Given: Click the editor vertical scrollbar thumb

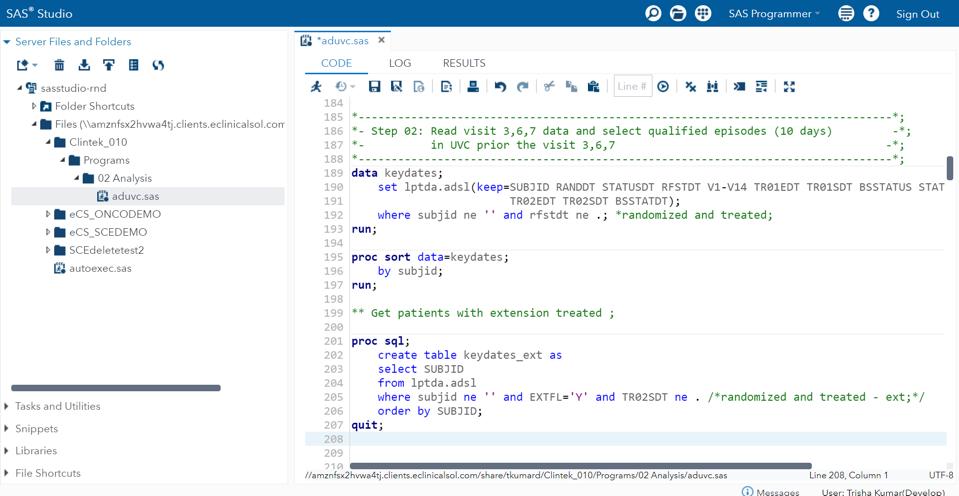Looking at the screenshot, I should pos(950,168).
